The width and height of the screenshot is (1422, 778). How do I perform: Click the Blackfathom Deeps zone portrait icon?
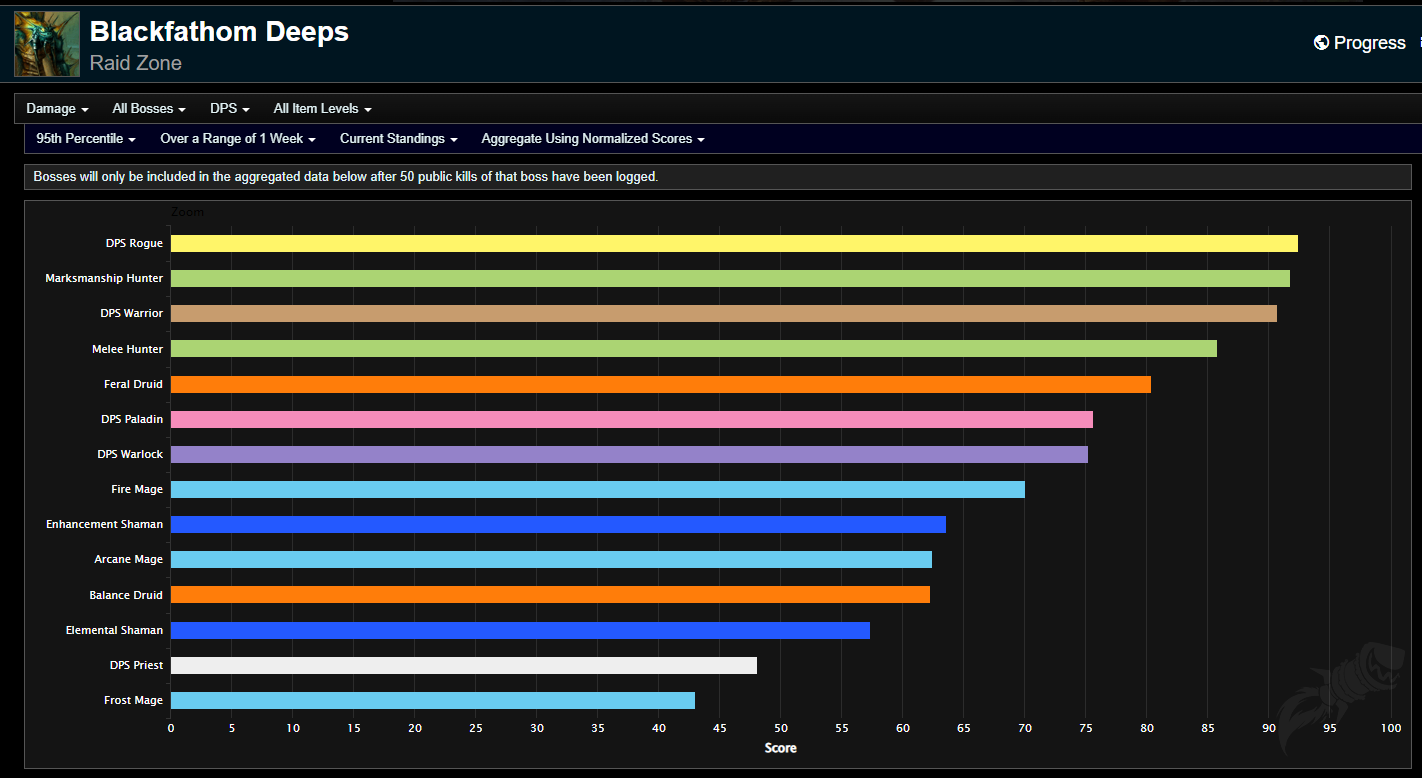coord(45,45)
